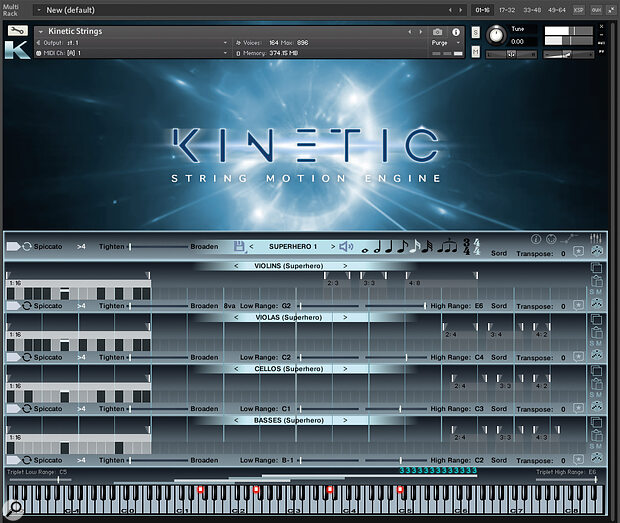Open the AUX tab in the rack header
620x523 pixels.
tap(596, 10)
